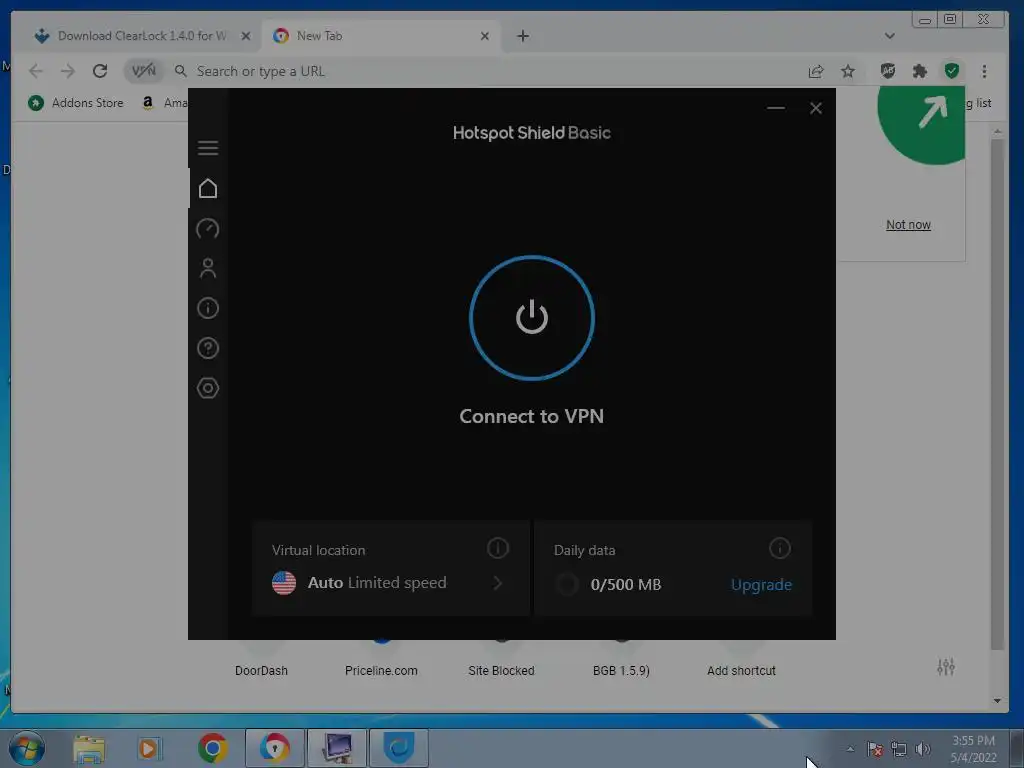This screenshot has height=768, width=1024.
Task: Click the share page icon
Action: pyautogui.click(x=816, y=71)
